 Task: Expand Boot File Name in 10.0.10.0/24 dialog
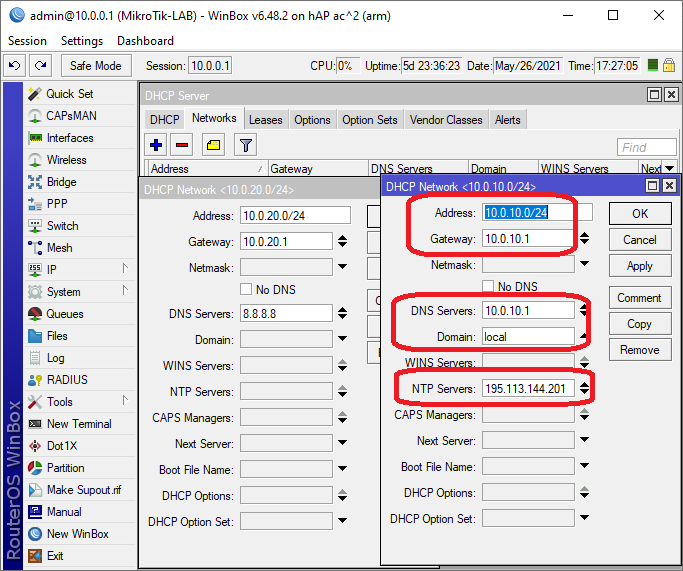585,466
